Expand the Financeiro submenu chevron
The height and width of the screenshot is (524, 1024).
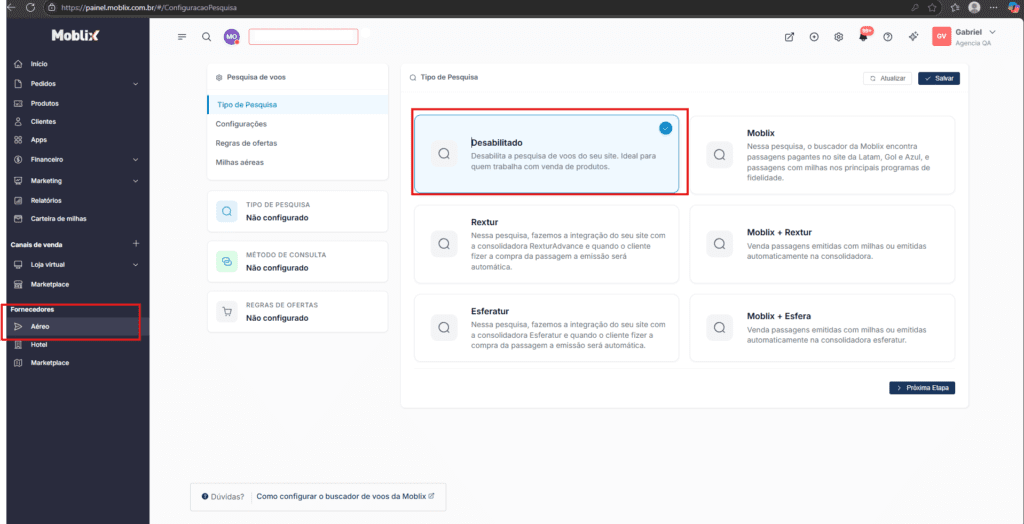pyautogui.click(x=136, y=159)
